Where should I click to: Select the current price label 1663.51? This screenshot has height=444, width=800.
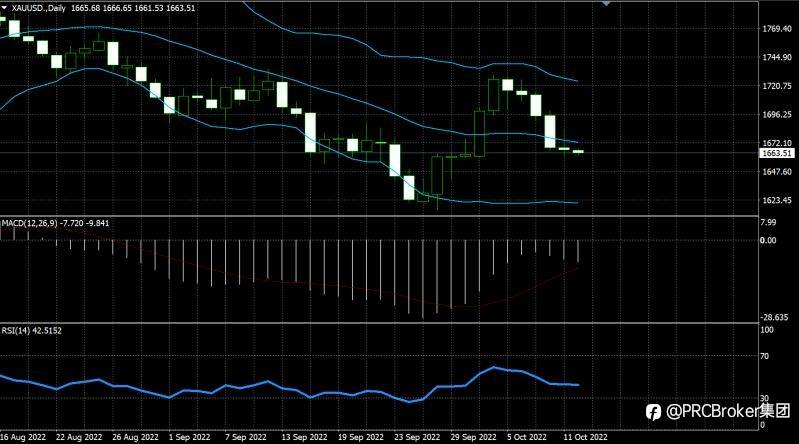(777, 153)
